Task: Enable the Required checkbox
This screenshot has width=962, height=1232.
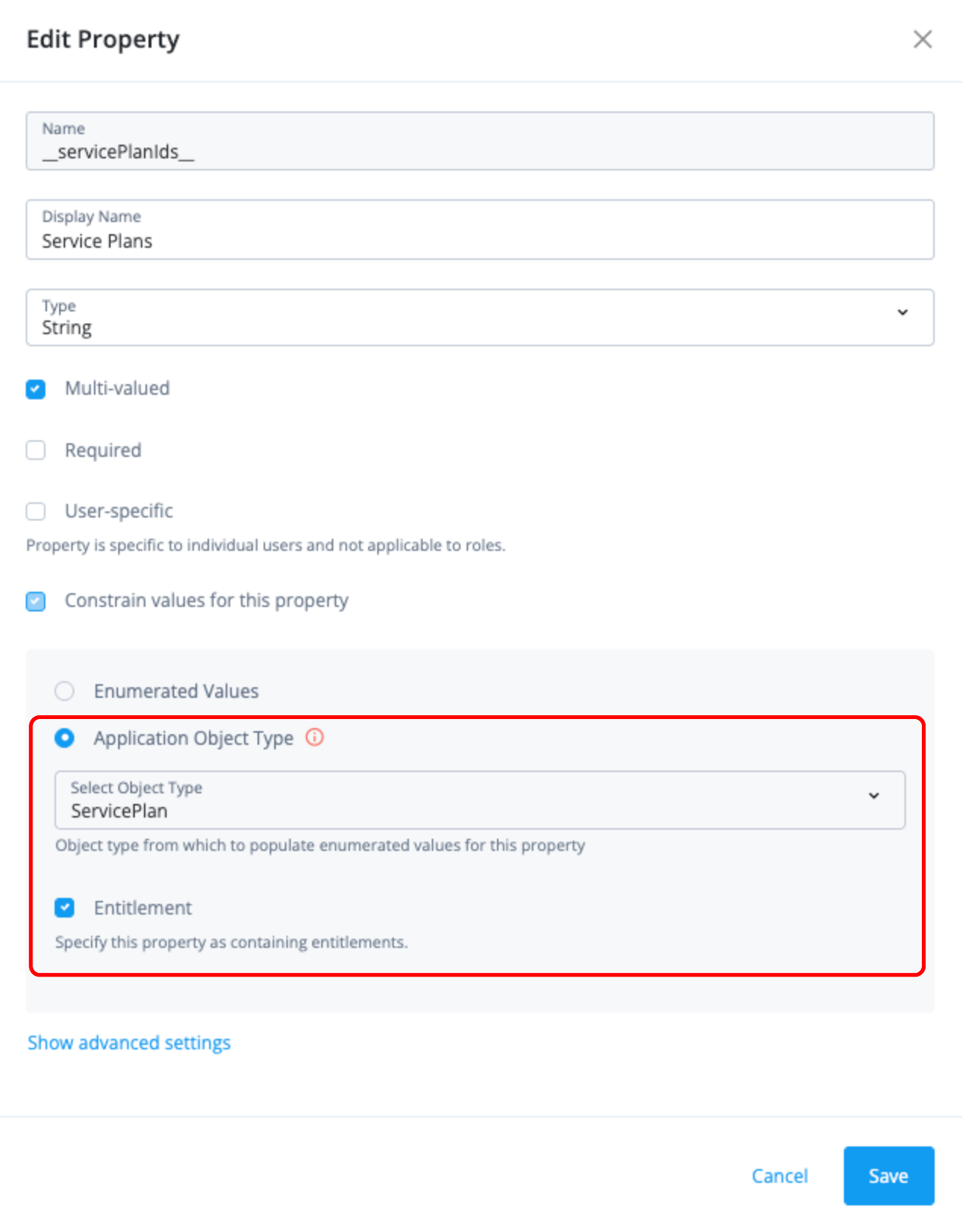Action: coord(36,450)
